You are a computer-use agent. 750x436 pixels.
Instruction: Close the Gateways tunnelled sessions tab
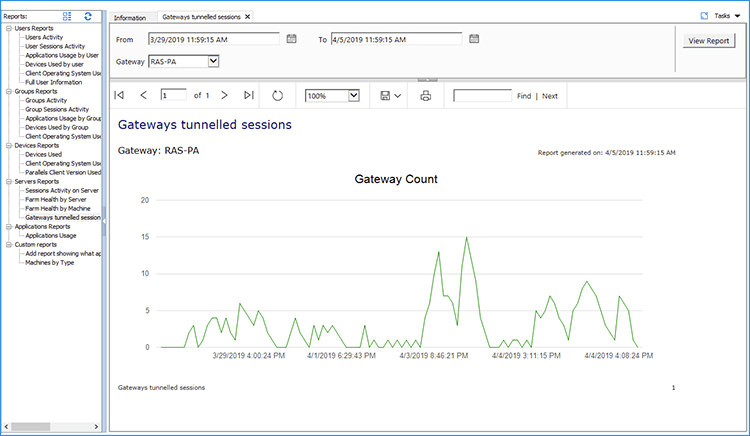(x=247, y=17)
